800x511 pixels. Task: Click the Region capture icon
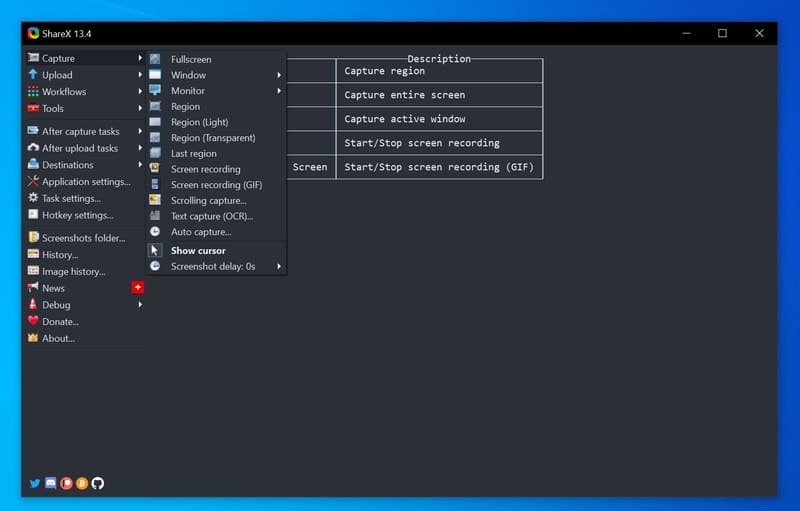pos(155,106)
